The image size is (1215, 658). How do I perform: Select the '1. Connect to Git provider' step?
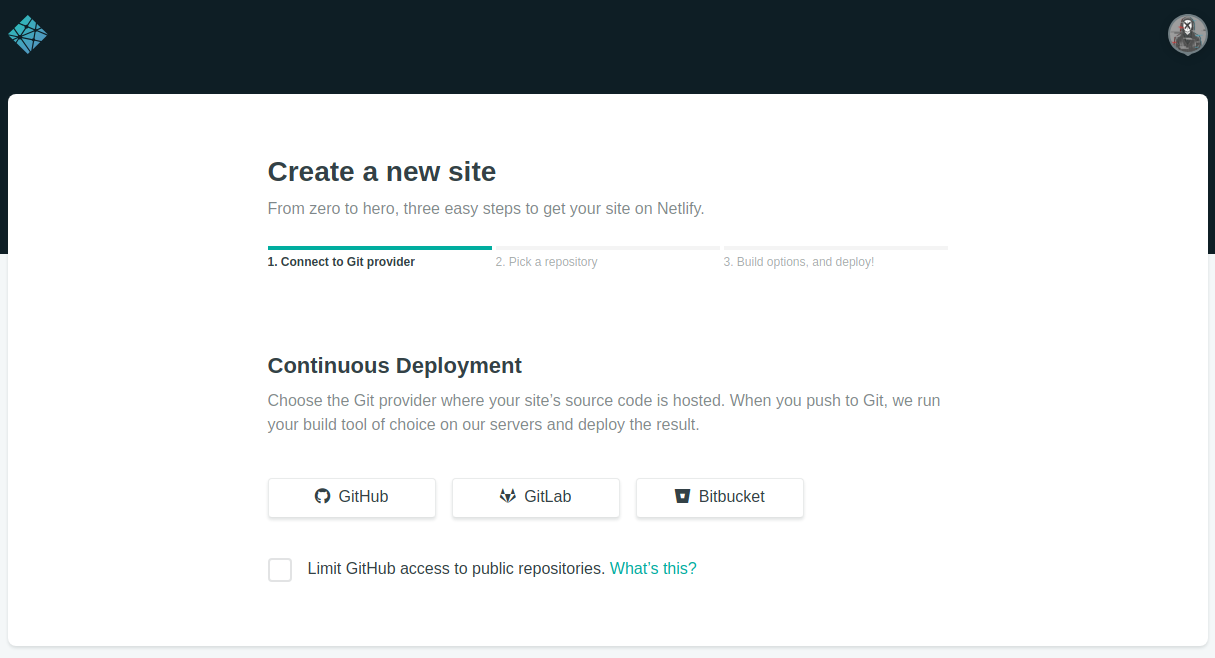(341, 262)
